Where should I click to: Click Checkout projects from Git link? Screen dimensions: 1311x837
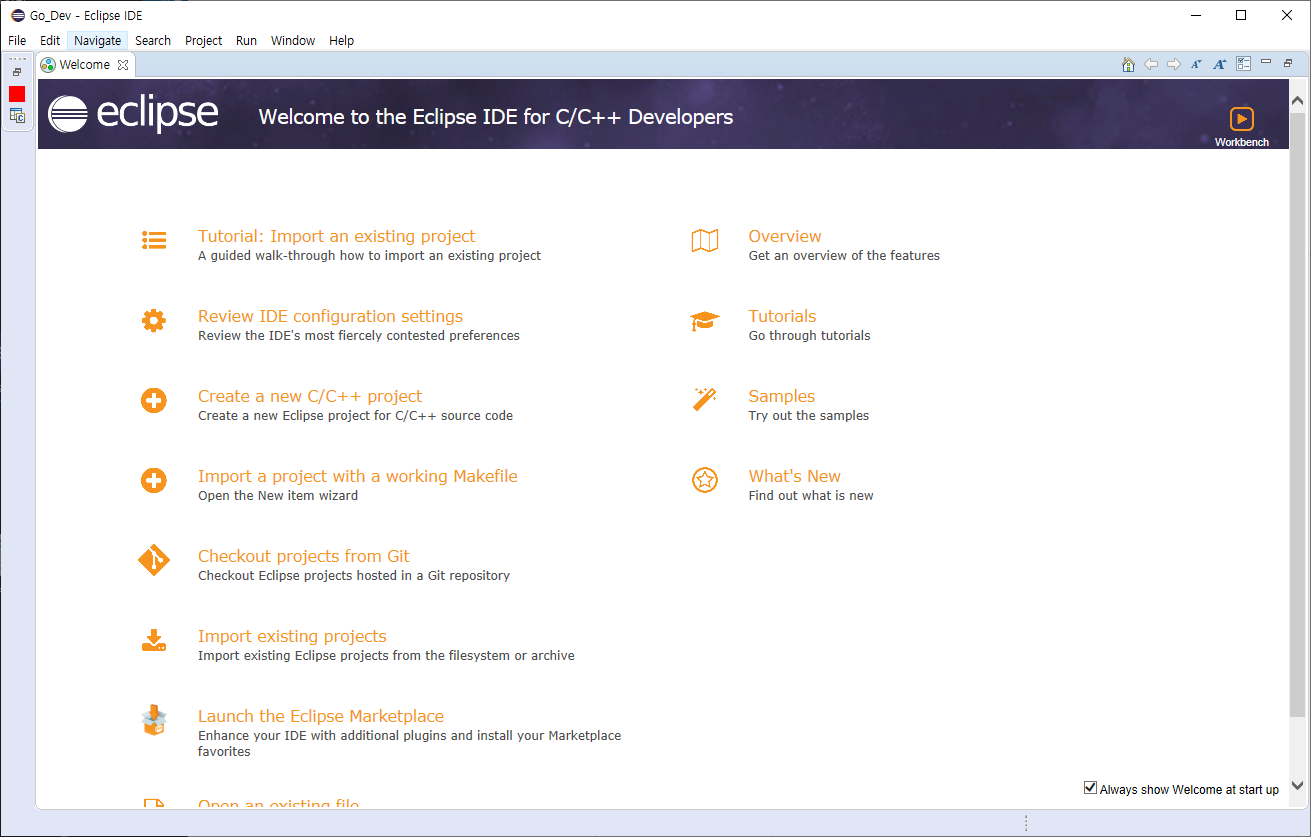(x=304, y=556)
